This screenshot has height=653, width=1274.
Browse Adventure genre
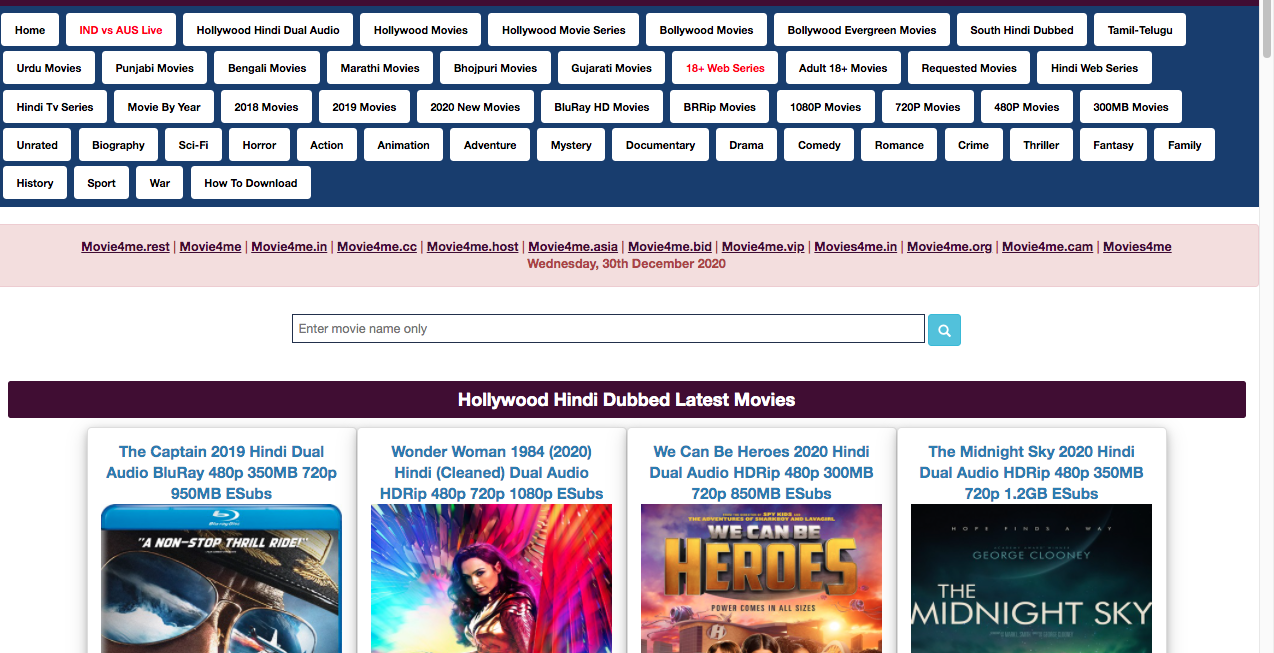point(490,145)
